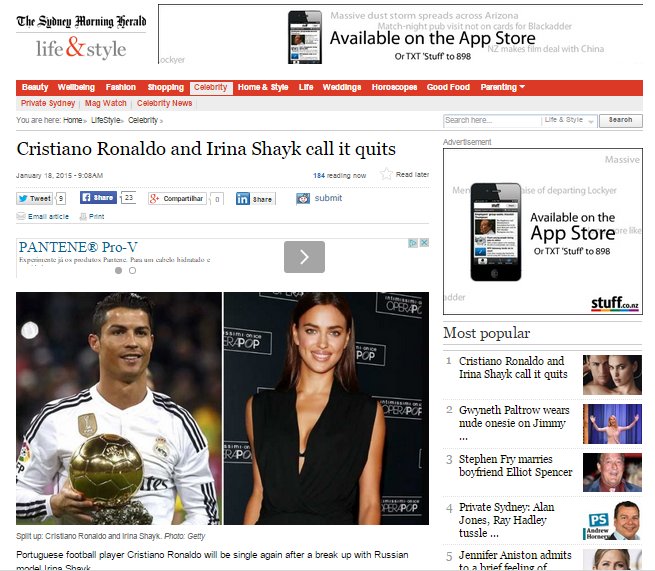Select the first ad carousel dot
The image size is (655, 571).
119,271
